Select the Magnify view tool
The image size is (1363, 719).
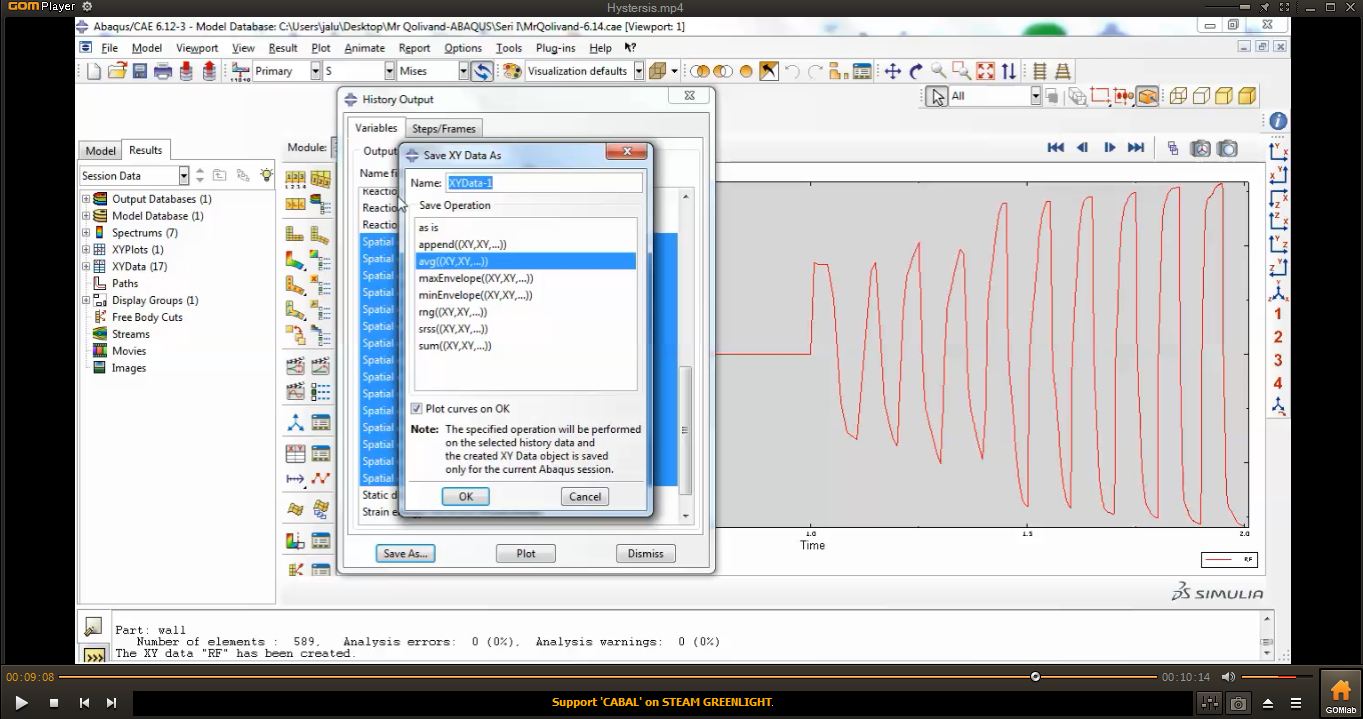pos(938,71)
